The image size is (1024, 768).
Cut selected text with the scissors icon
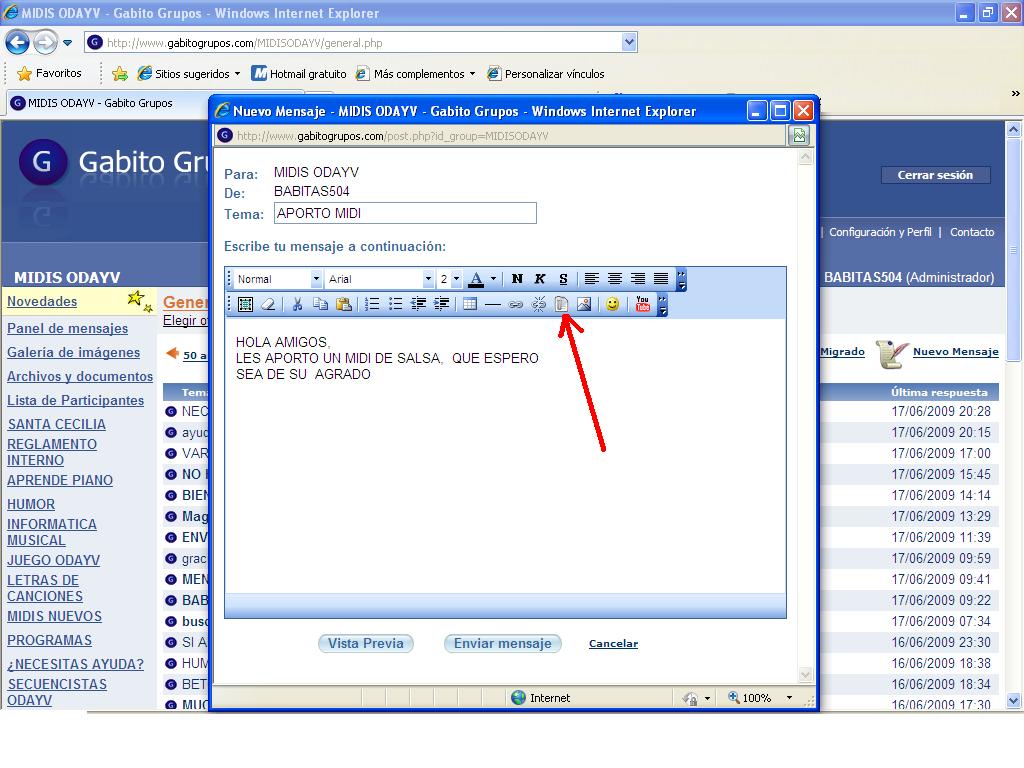click(297, 304)
